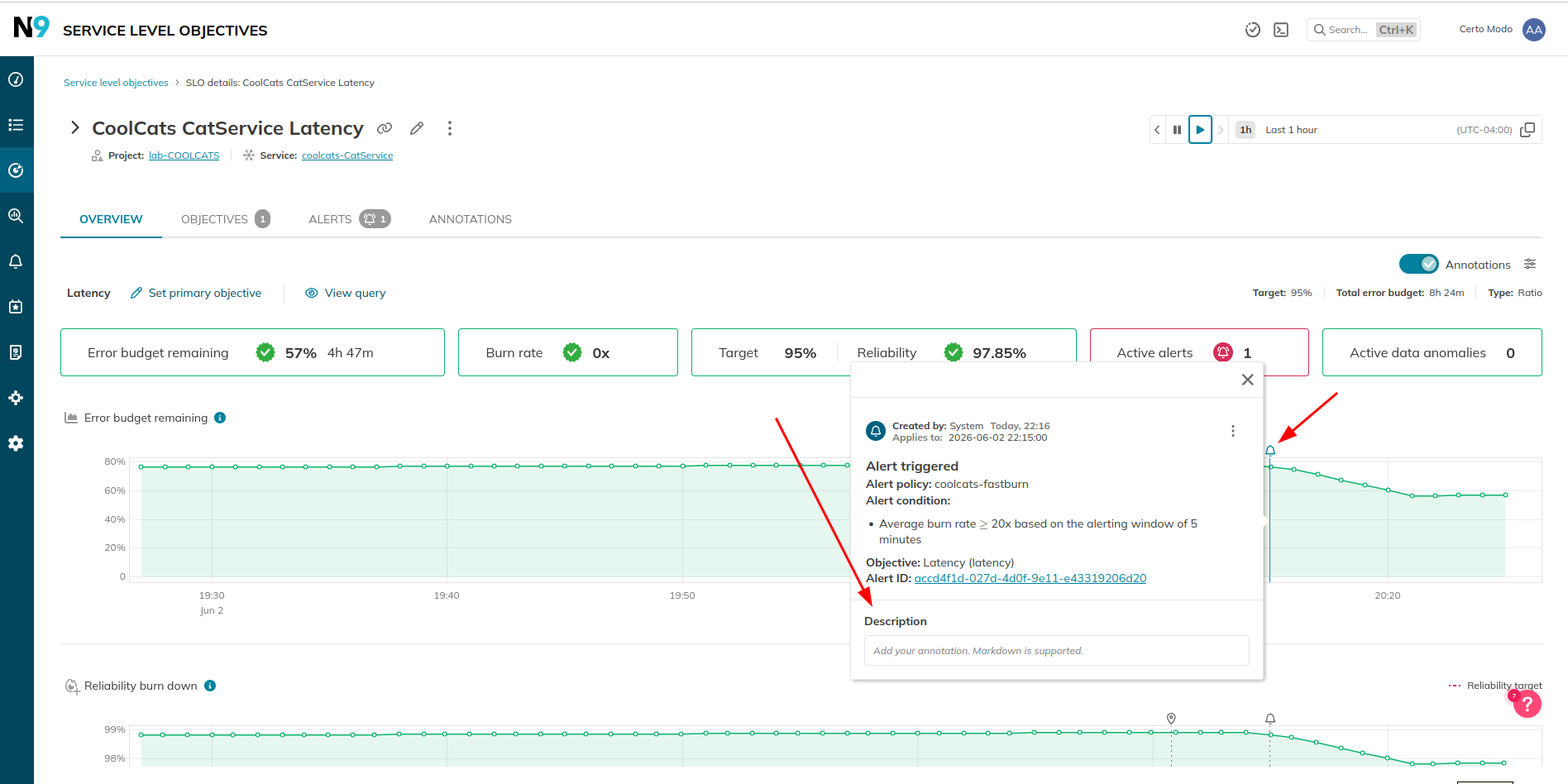The image size is (1568, 784).
Task: Show info for Reliability burn down chart
Action: [210, 686]
